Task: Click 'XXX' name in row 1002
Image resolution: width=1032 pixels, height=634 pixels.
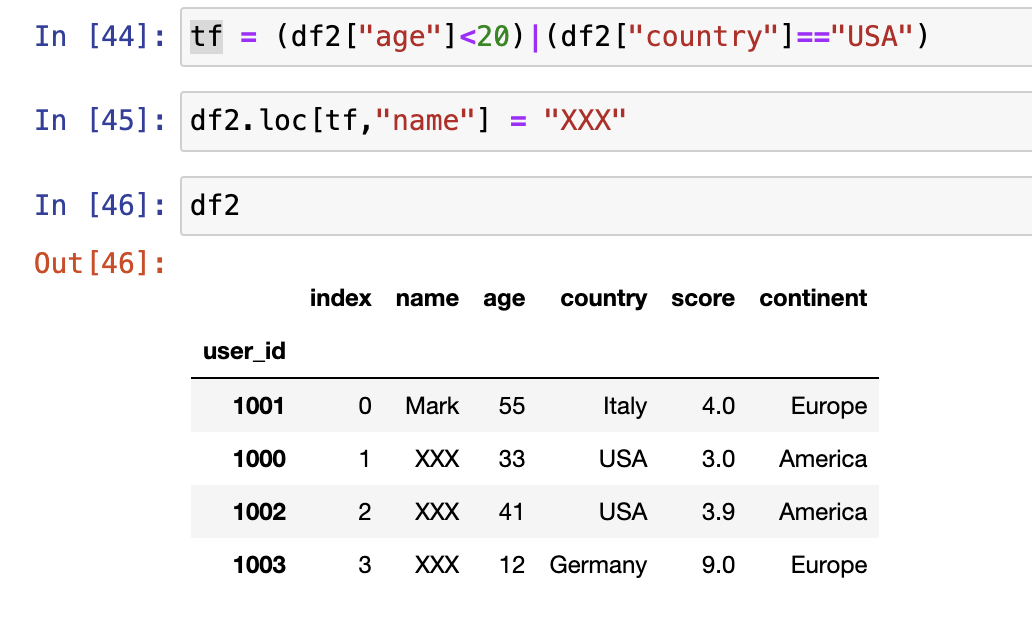Action: [437, 512]
